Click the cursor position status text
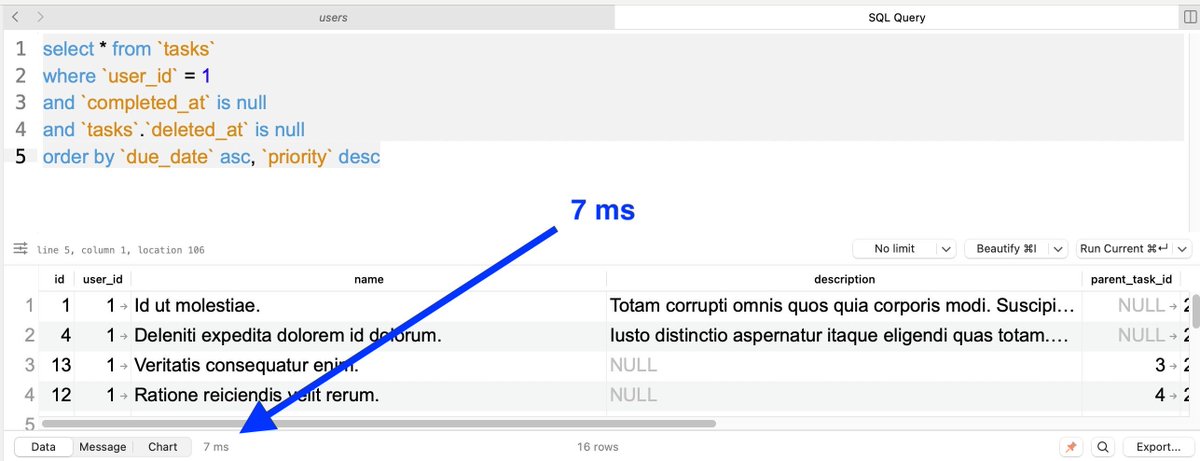1200x461 pixels. coord(120,250)
